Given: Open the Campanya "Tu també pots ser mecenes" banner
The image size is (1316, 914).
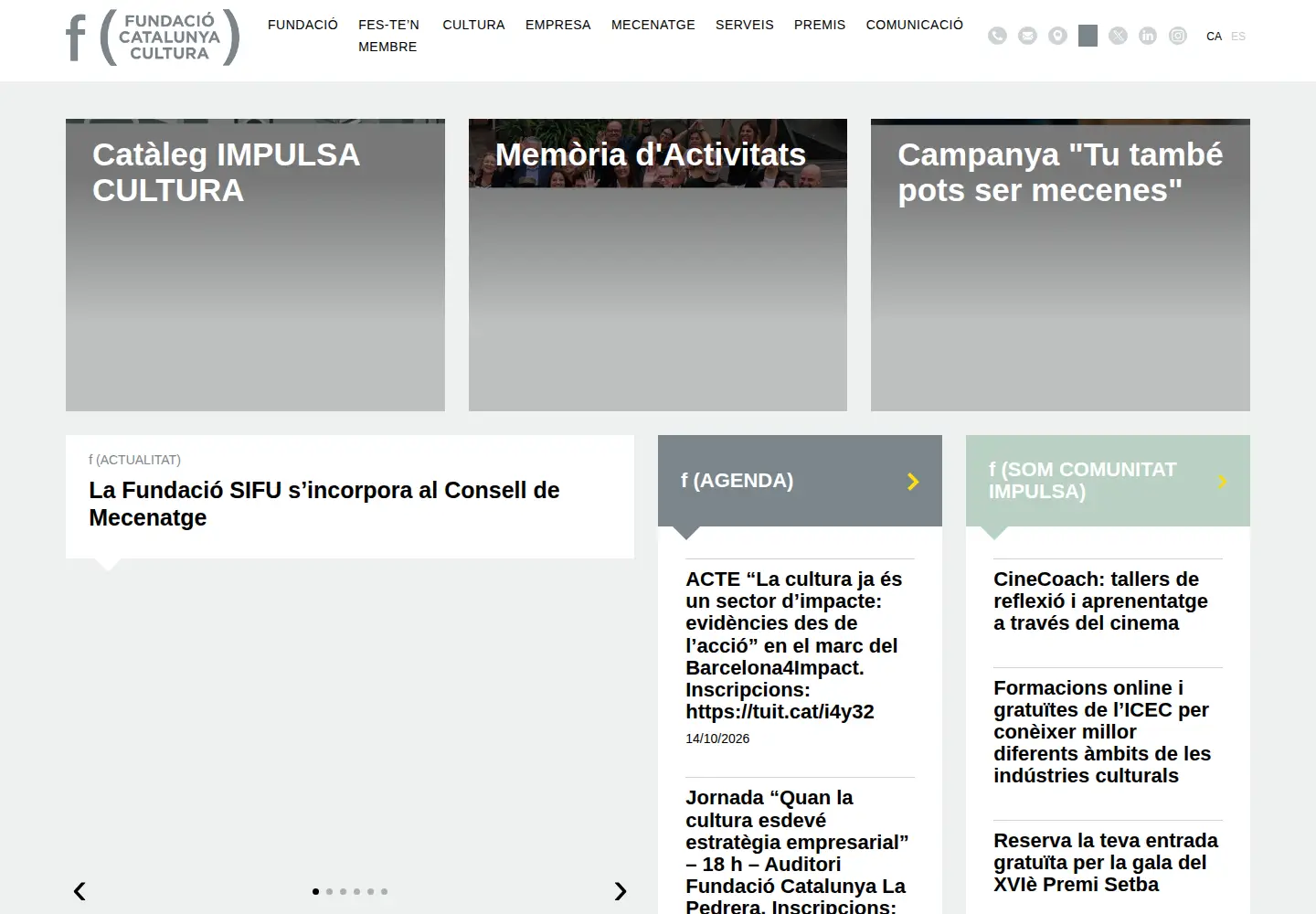Looking at the screenshot, I should point(1060,265).
